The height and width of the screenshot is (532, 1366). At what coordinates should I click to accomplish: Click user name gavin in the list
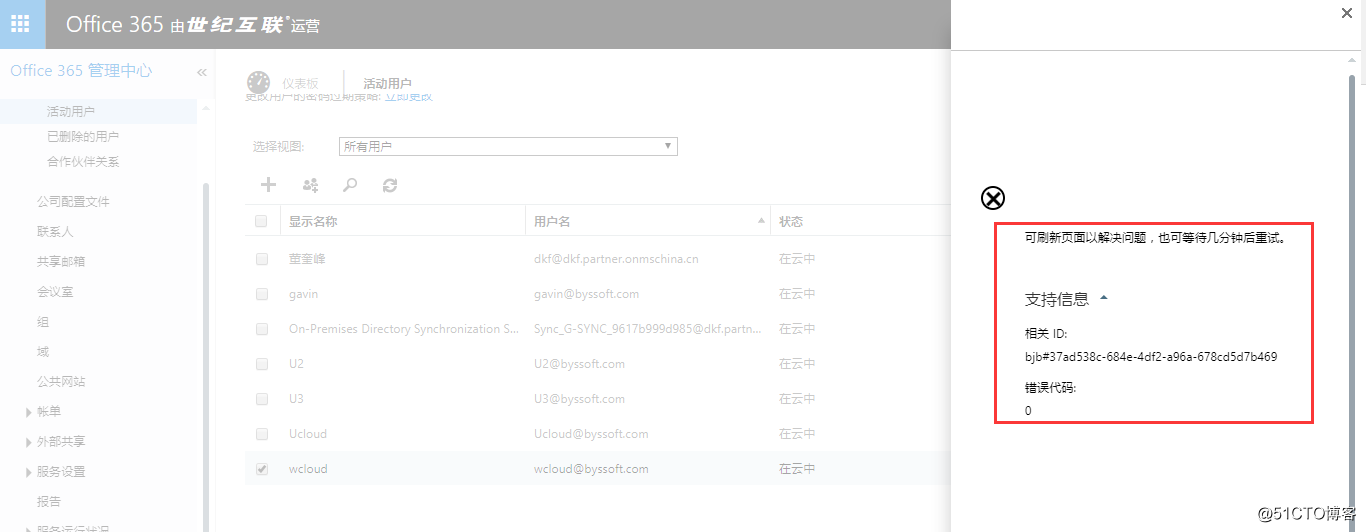click(304, 294)
